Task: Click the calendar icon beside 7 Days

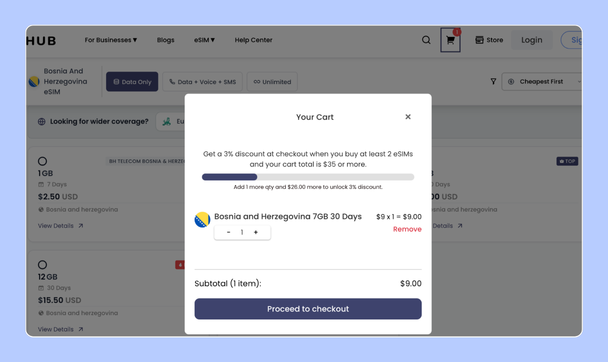Action: (x=41, y=184)
